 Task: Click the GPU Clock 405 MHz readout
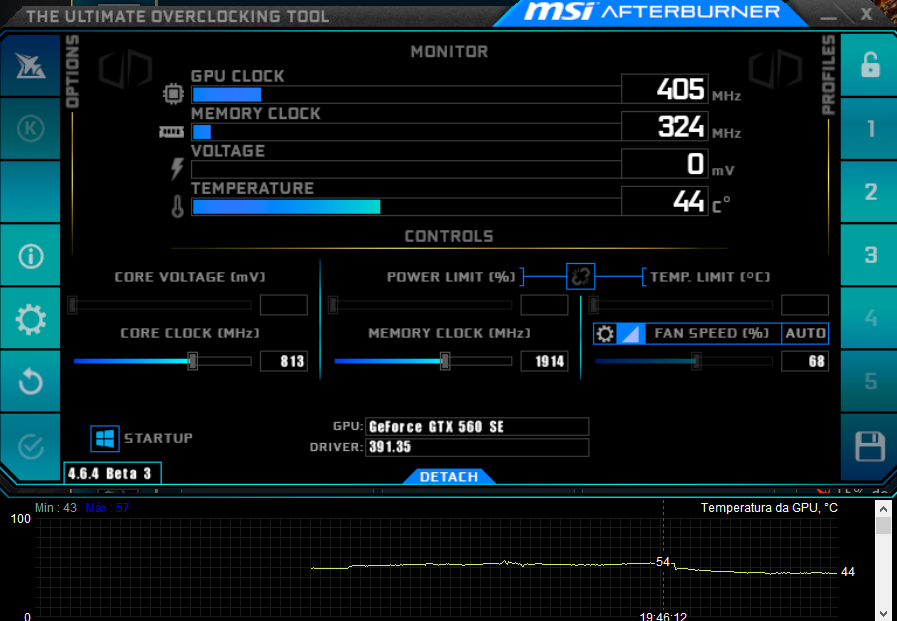pyautogui.click(x=665, y=89)
